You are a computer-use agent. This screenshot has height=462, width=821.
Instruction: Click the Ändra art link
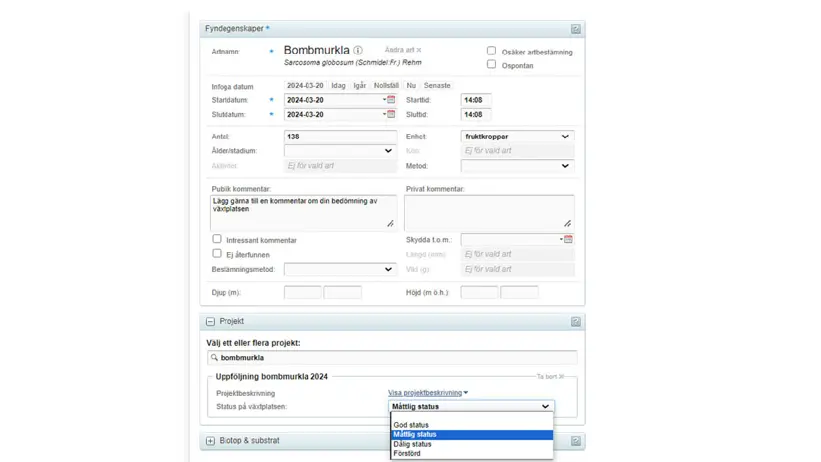coord(402,50)
